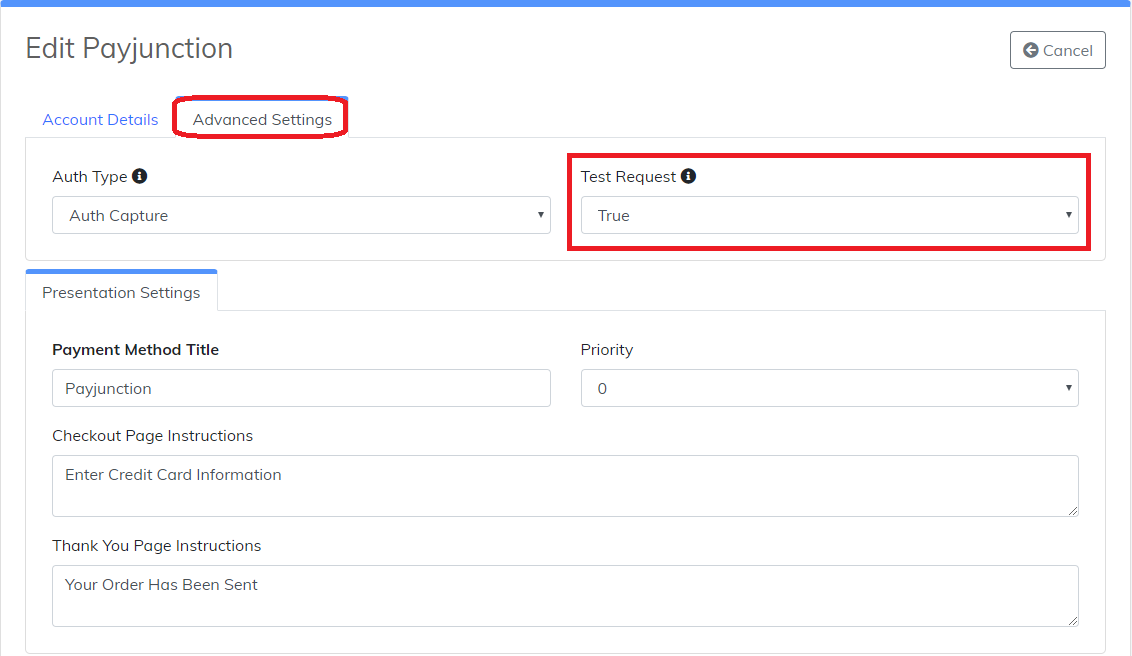
Task: Click the Payment Method Title label
Action: point(136,350)
